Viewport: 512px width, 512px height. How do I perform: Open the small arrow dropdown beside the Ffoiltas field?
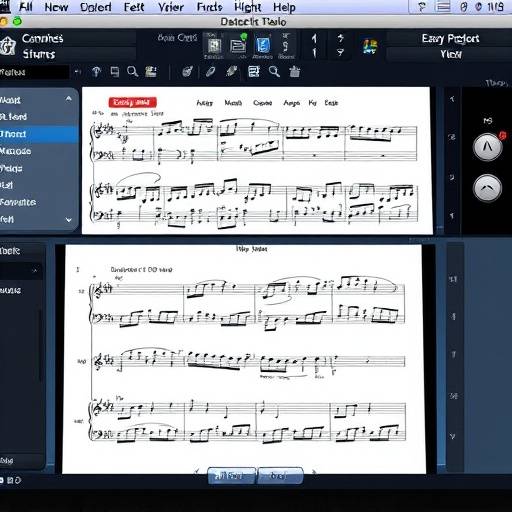point(77,72)
